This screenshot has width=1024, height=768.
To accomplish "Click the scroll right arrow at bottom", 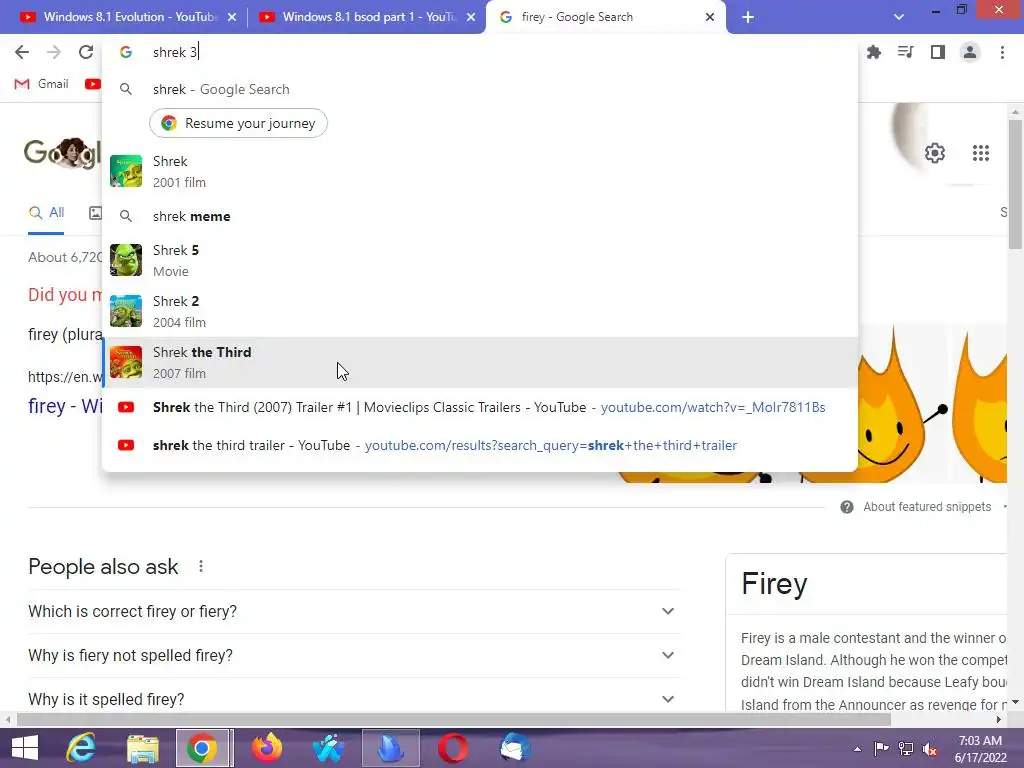I will point(998,720).
